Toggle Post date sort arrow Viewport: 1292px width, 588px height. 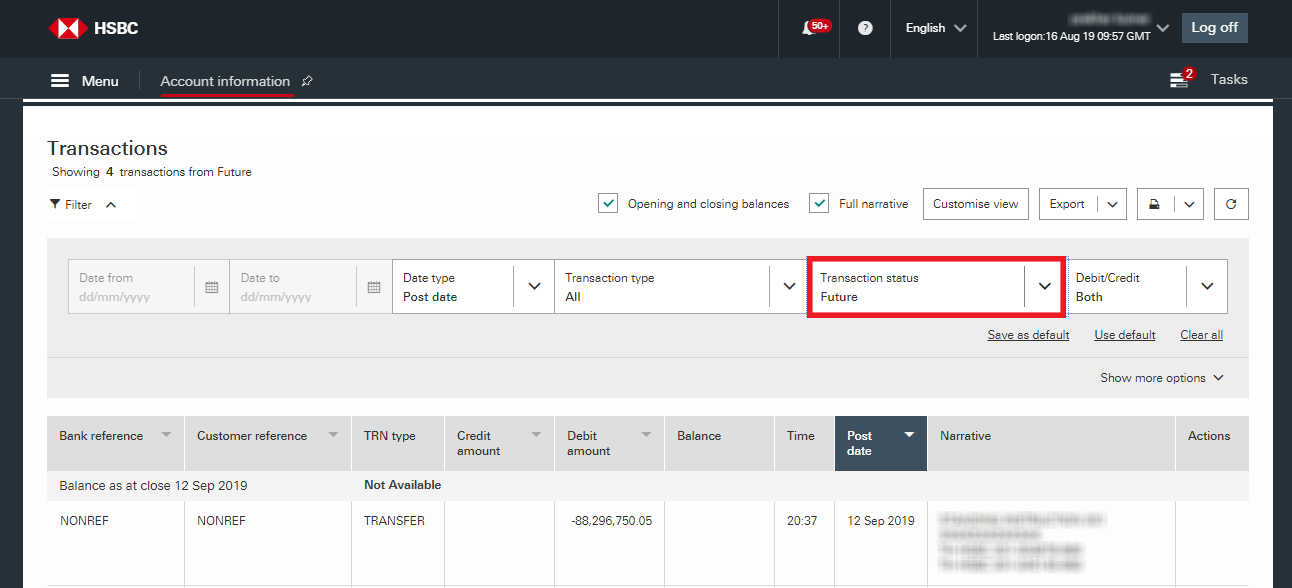[909, 435]
